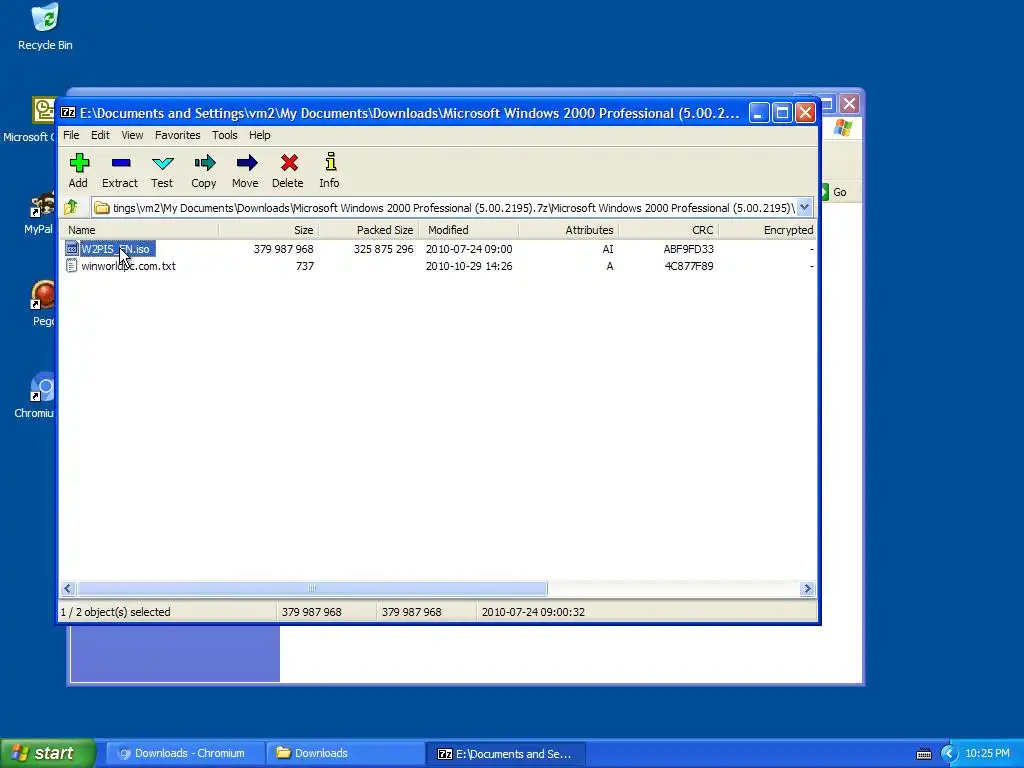Image resolution: width=1024 pixels, height=768 pixels.
Task: Open the Help menu
Action: pyautogui.click(x=259, y=135)
